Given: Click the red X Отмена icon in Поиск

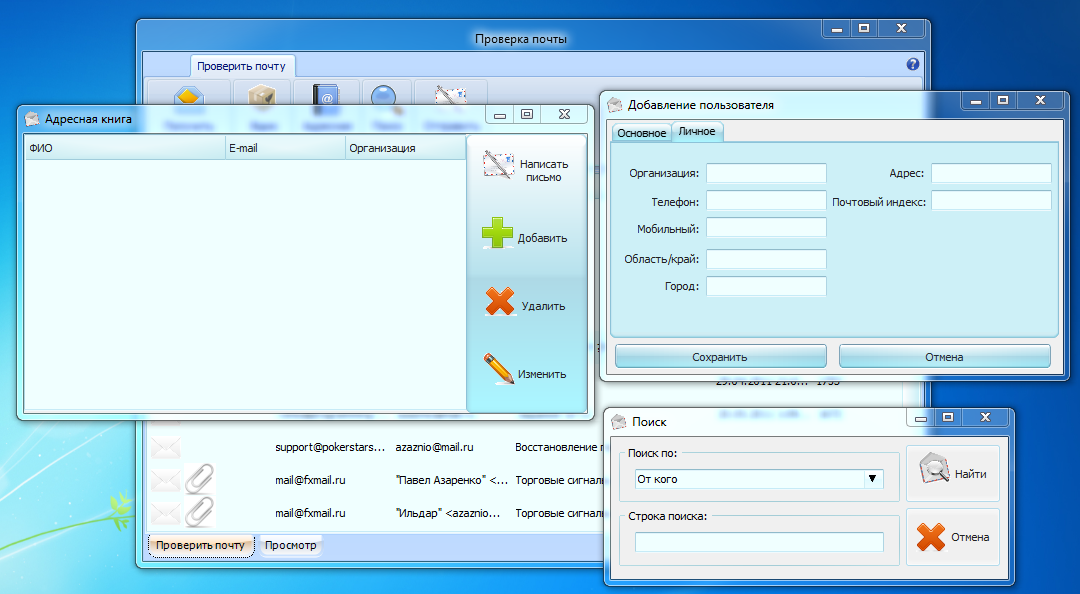Looking at the screenshot, I should click(x=931, y=537).
